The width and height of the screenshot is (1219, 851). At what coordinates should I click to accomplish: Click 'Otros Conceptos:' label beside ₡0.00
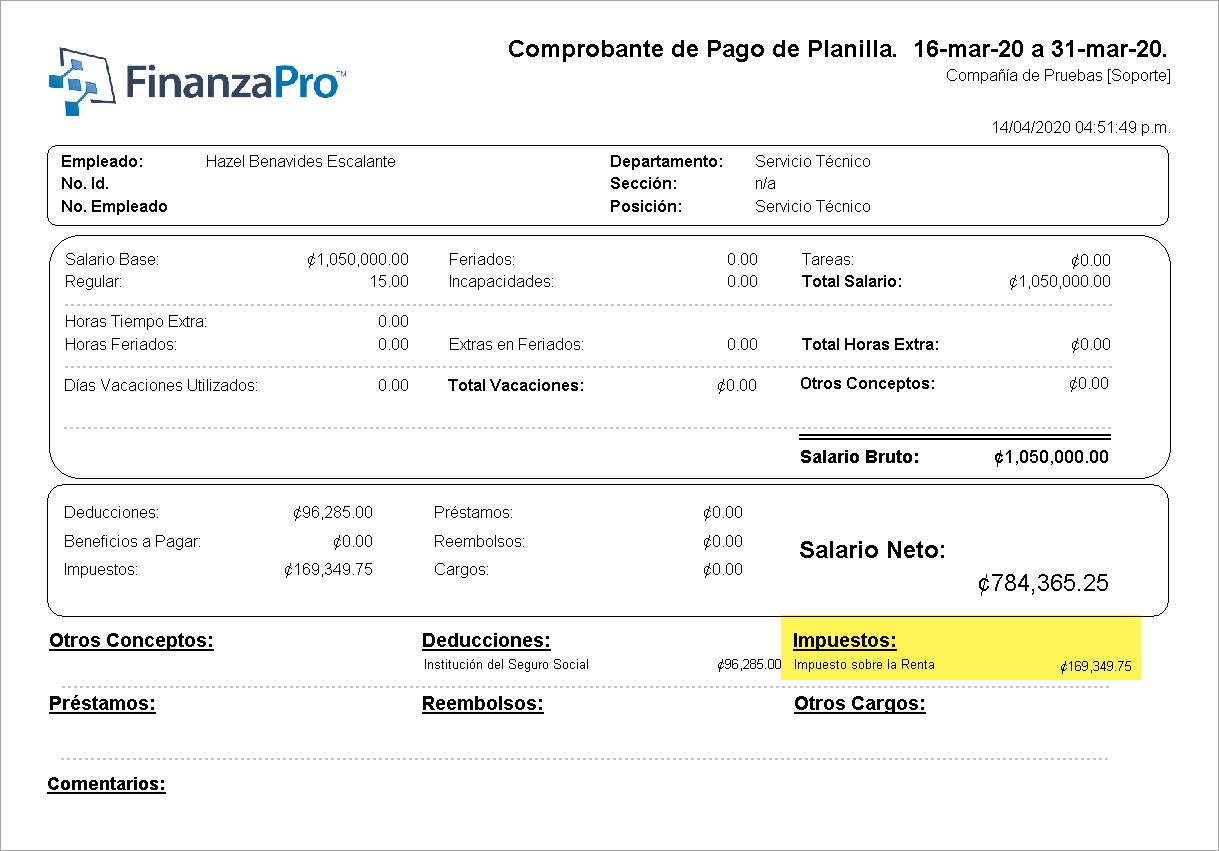[x=867, y=384]
